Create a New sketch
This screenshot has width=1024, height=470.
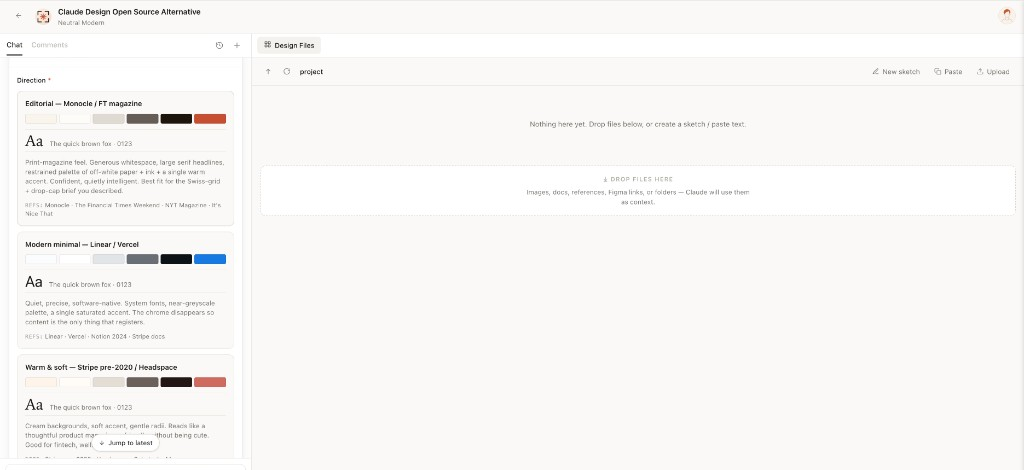tap(896, 72)
